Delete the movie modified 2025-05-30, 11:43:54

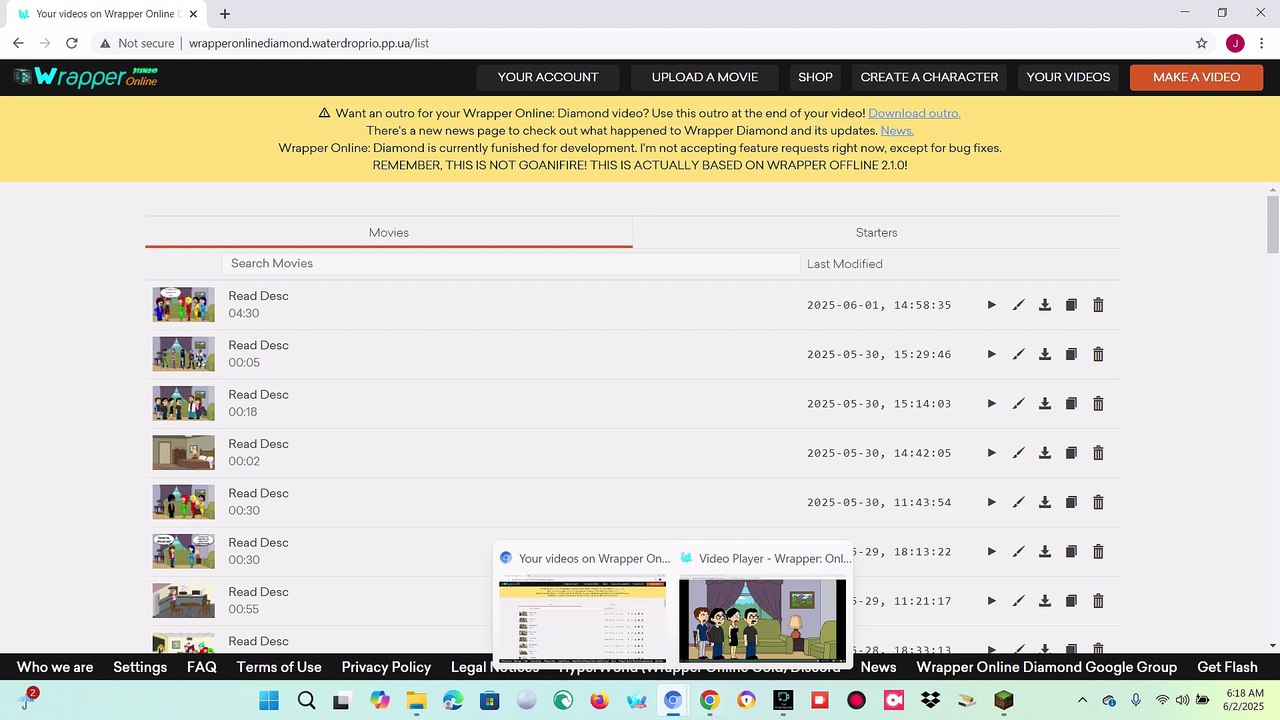[x=1098, y=502]
